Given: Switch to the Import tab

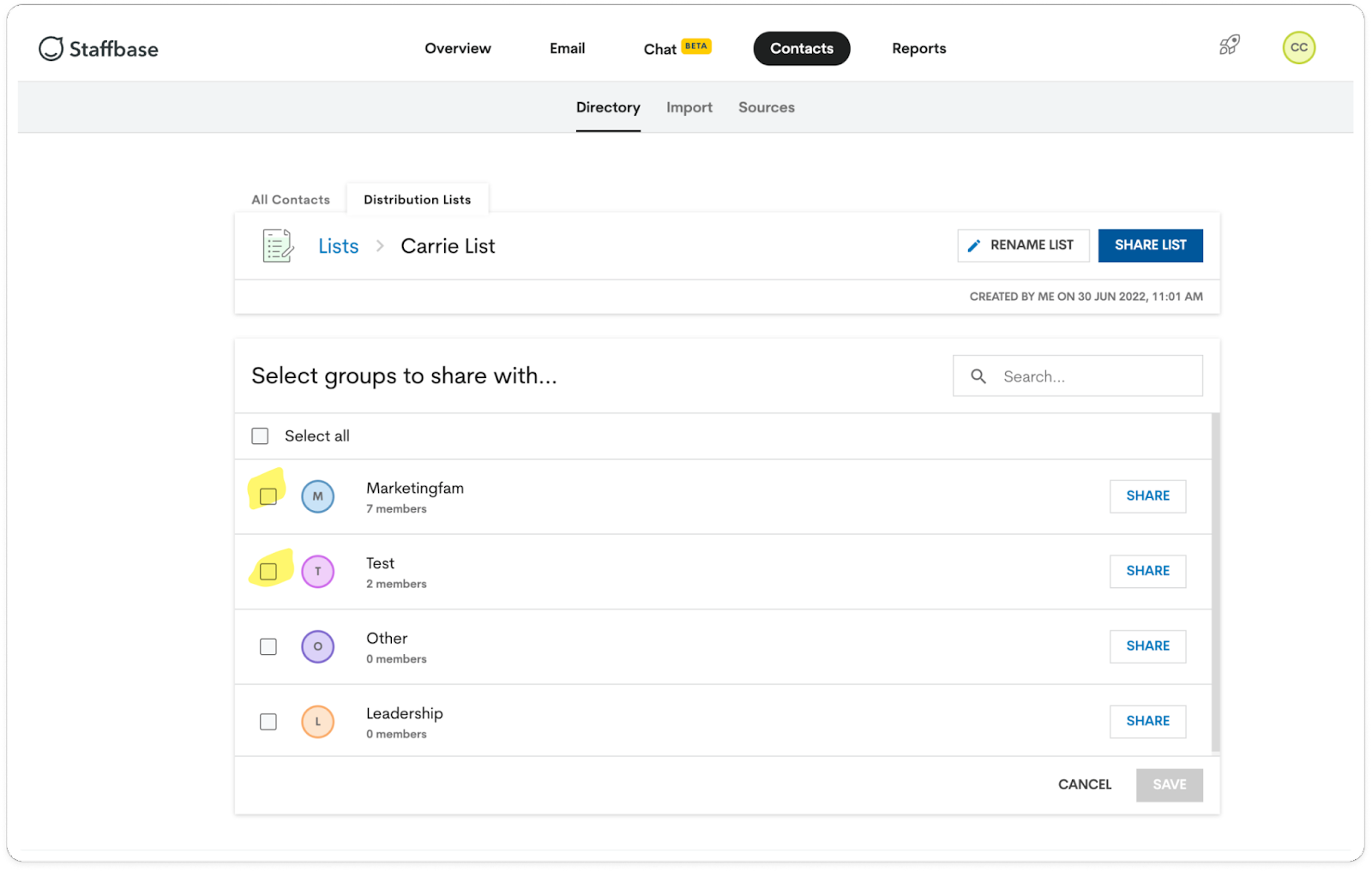Looking at the screenshot, I should tap(689, 108).
